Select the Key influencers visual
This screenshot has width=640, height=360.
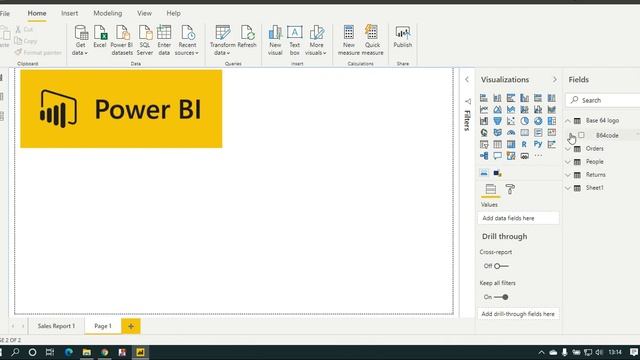coord(551,144)
